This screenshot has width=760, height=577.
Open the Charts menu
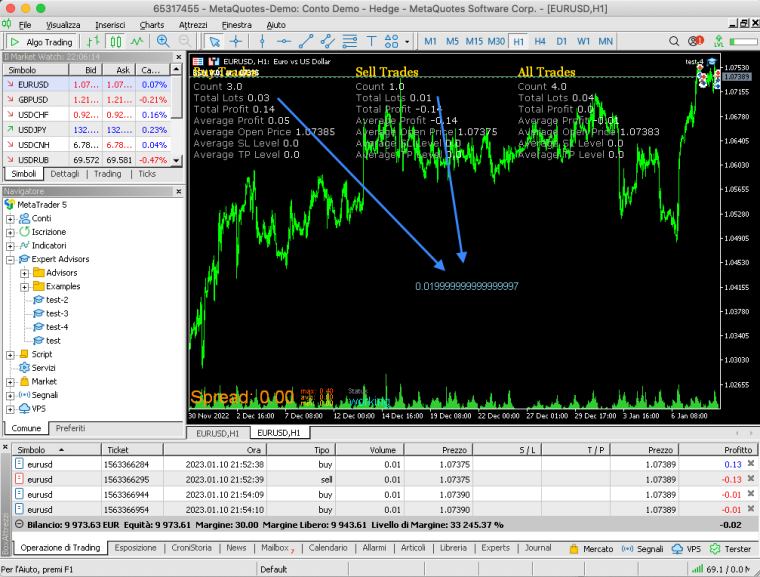pyautogui.click(x=152, y=25)
